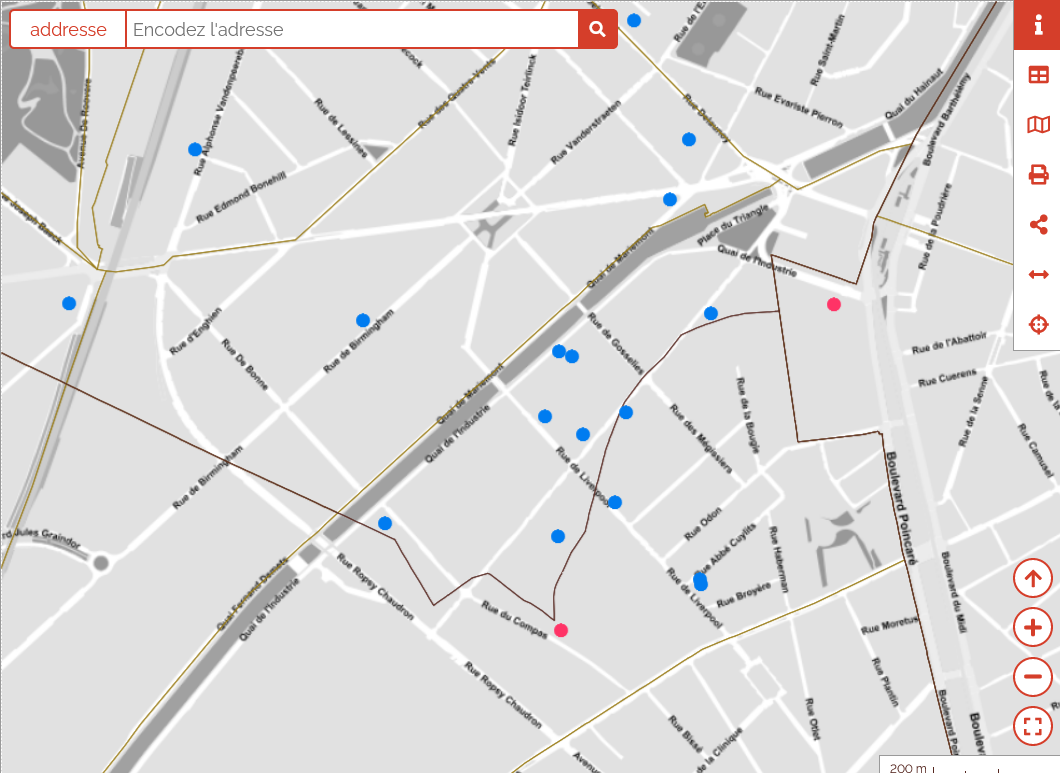
Task: Open the info panel icon
Action: (x=1038, y=25)
